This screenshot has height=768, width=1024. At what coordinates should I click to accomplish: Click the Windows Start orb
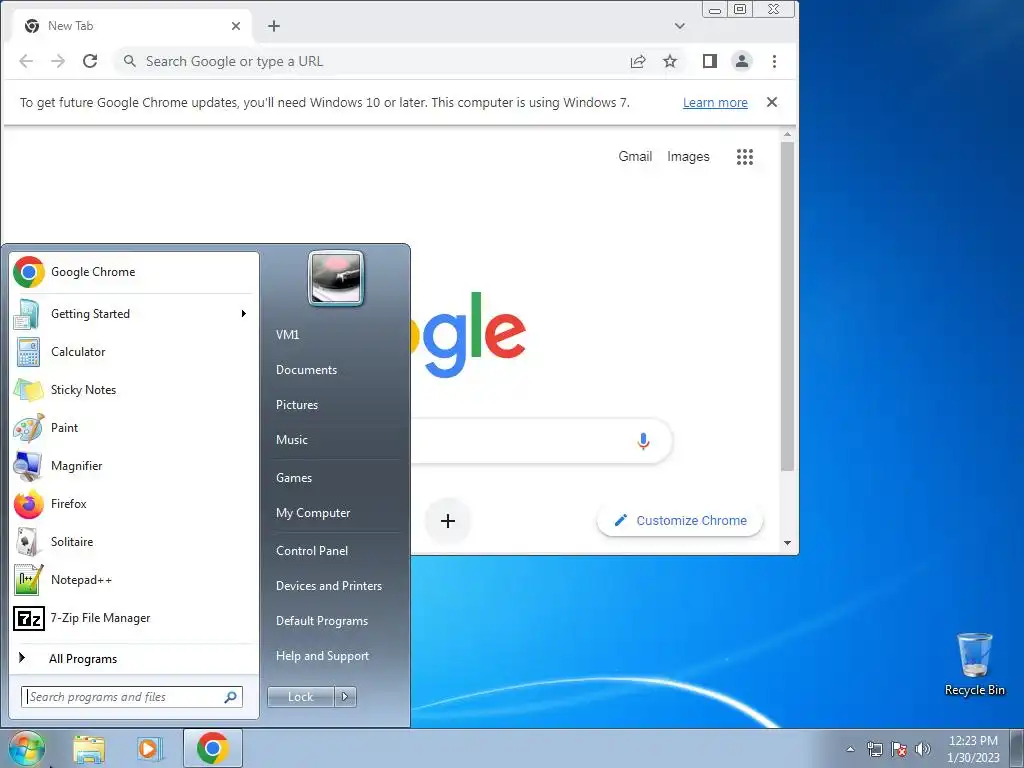pyautogui.click(x=27, y=748)
